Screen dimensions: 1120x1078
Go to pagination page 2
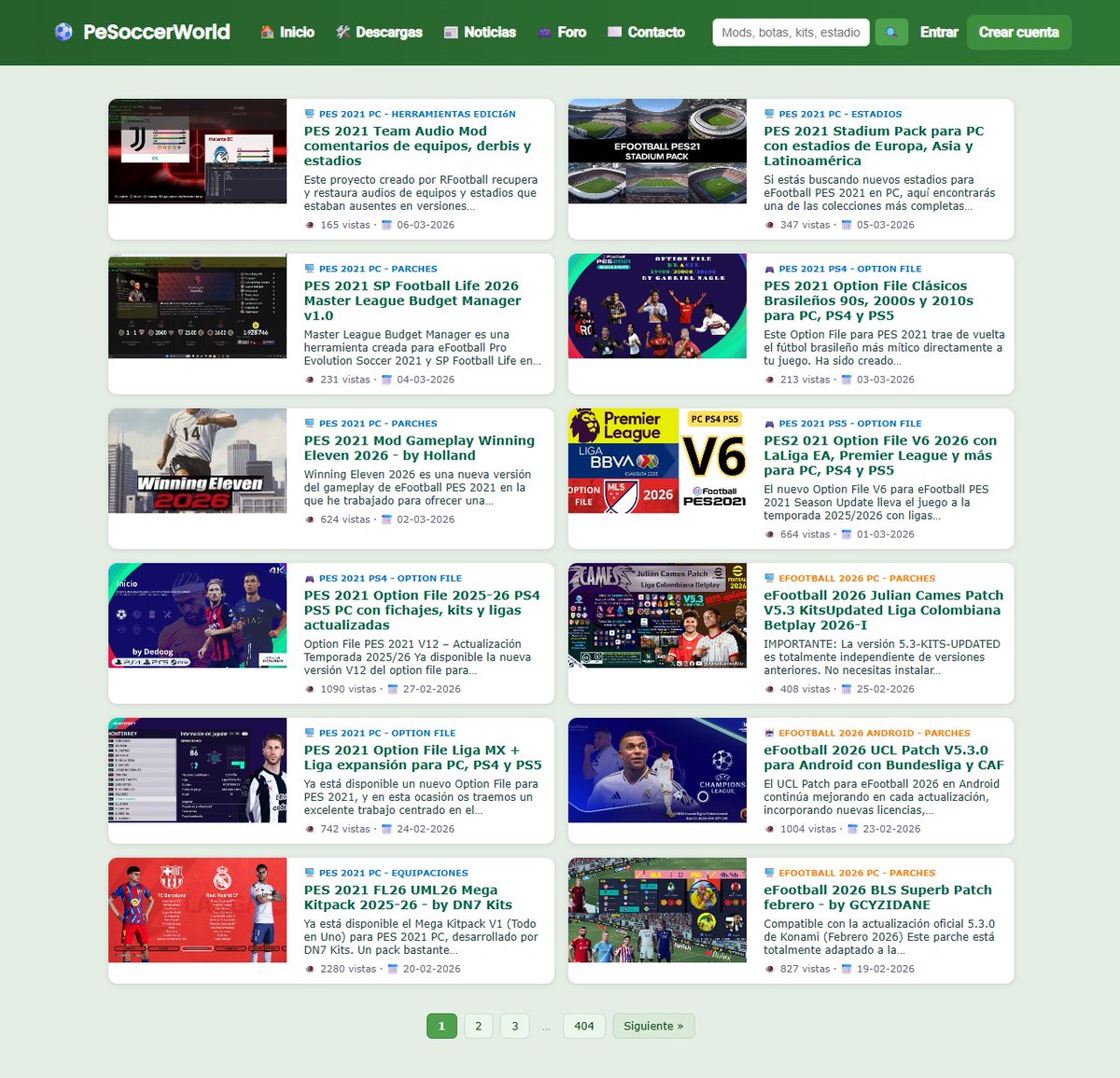479,1026
